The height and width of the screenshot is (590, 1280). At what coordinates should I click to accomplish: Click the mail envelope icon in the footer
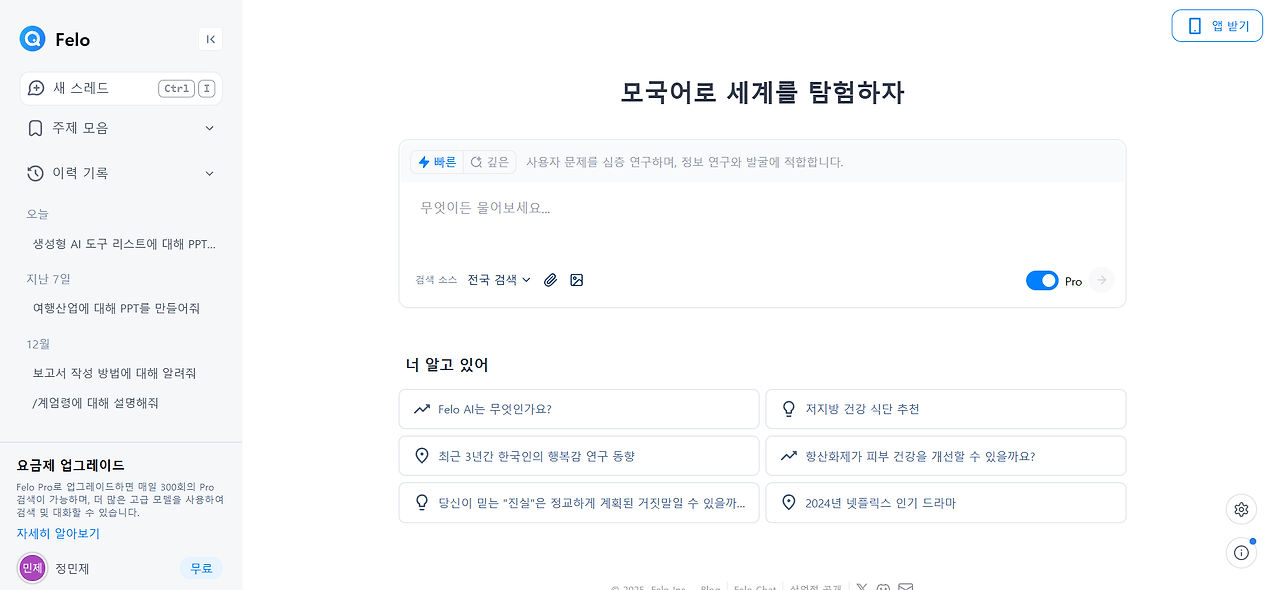coord(906,588)
